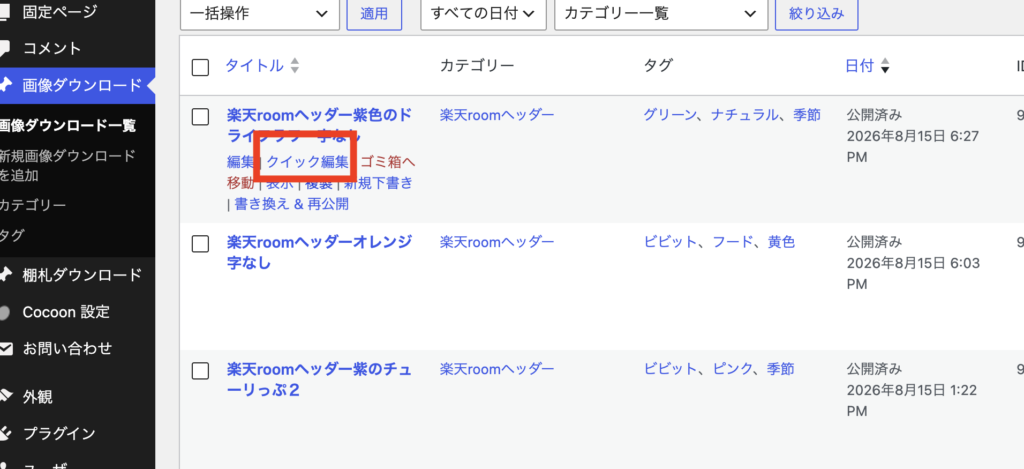
Task: Click 新規下書き under the first post
Action: (x=378, y=183)
